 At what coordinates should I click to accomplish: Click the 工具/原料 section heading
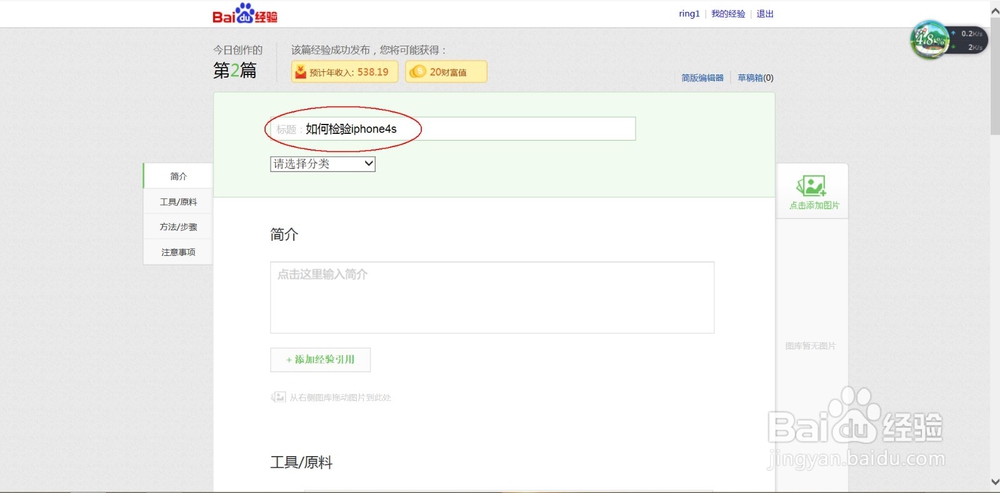coord(301,462)
